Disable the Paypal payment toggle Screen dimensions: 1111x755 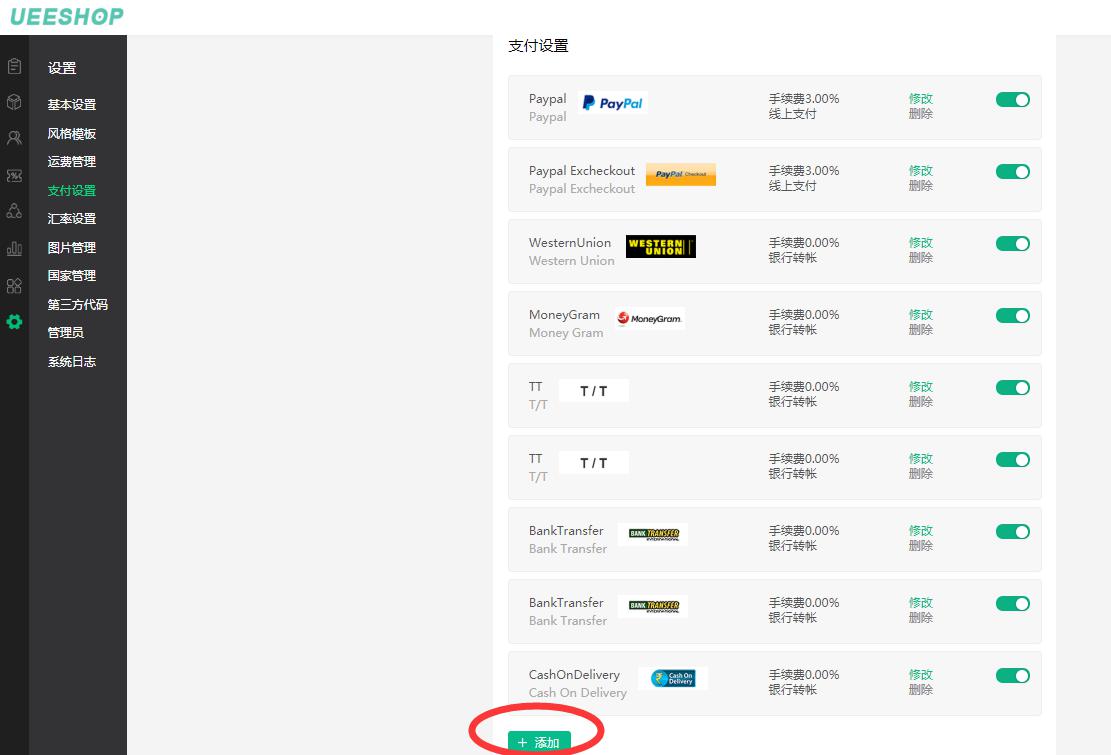point(1012,100)
